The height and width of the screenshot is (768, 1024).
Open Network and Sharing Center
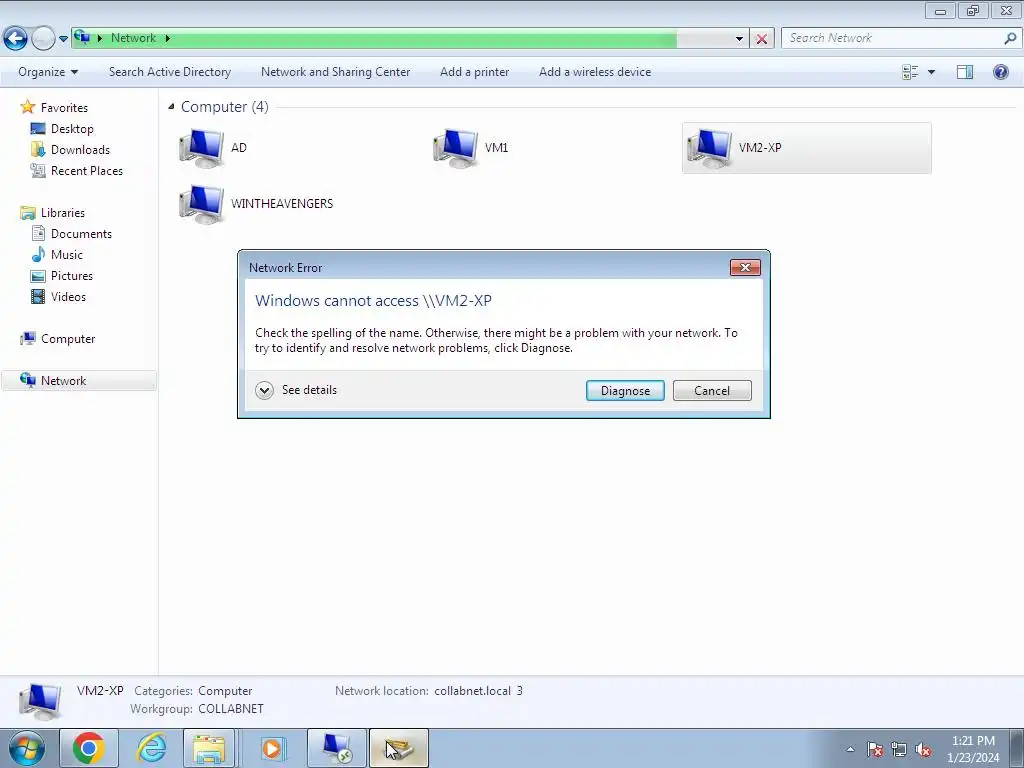[336, 72]
